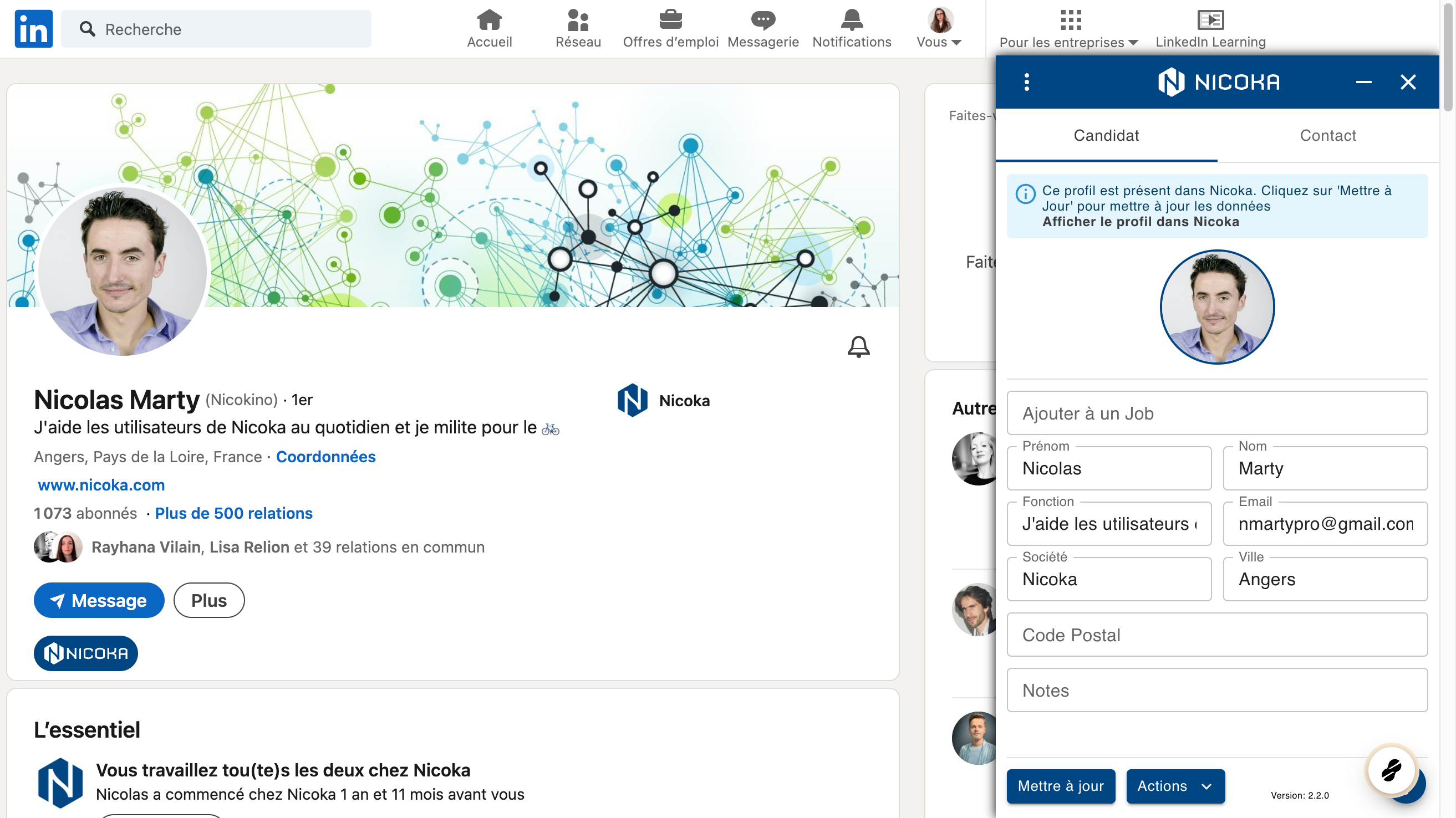This screenshot has width=1456, height=818.
Task: Click the Nom field
Action: [x=1325, y=468]
